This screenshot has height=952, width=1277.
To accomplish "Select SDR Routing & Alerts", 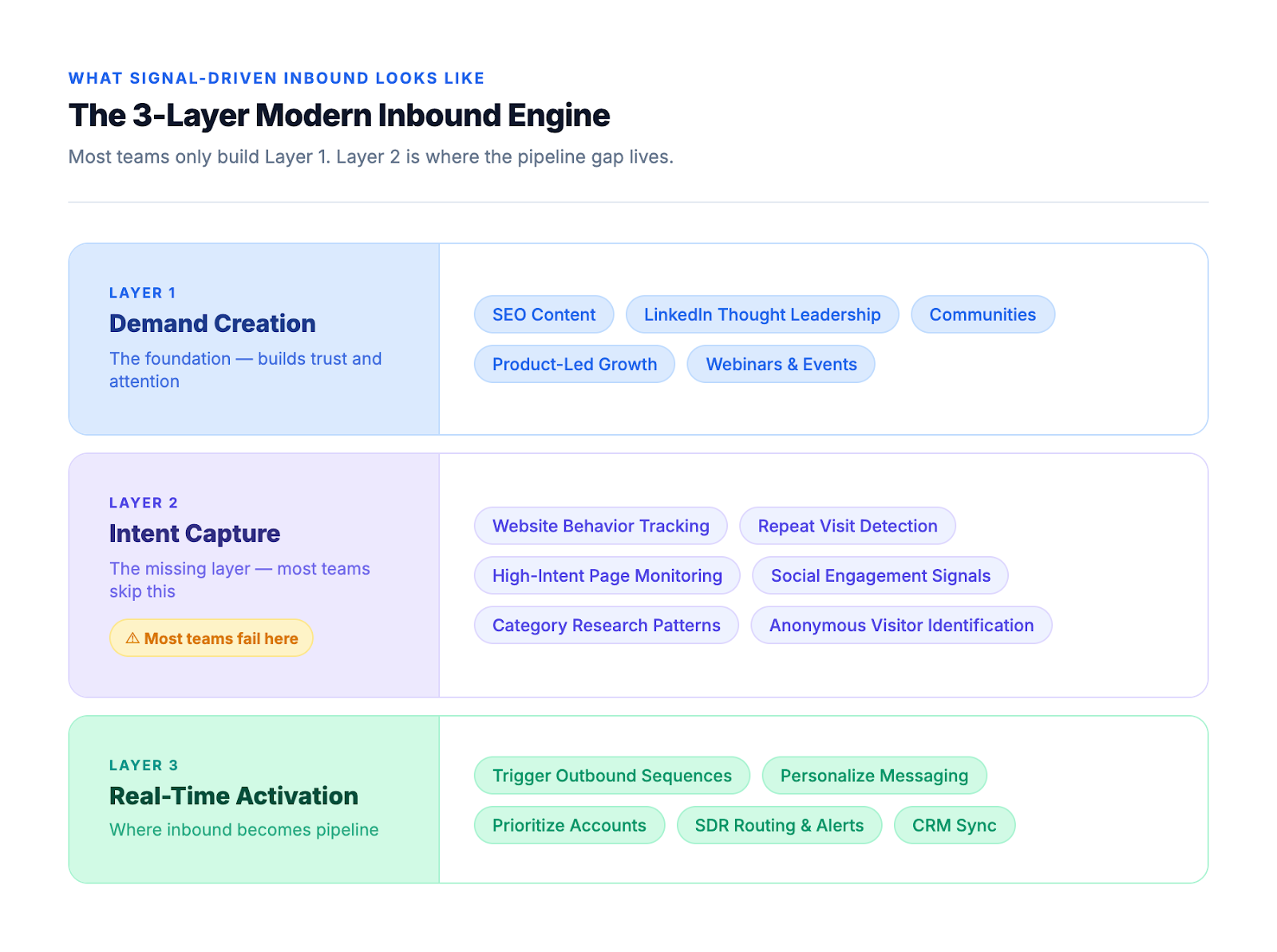I will pos(779,825).
